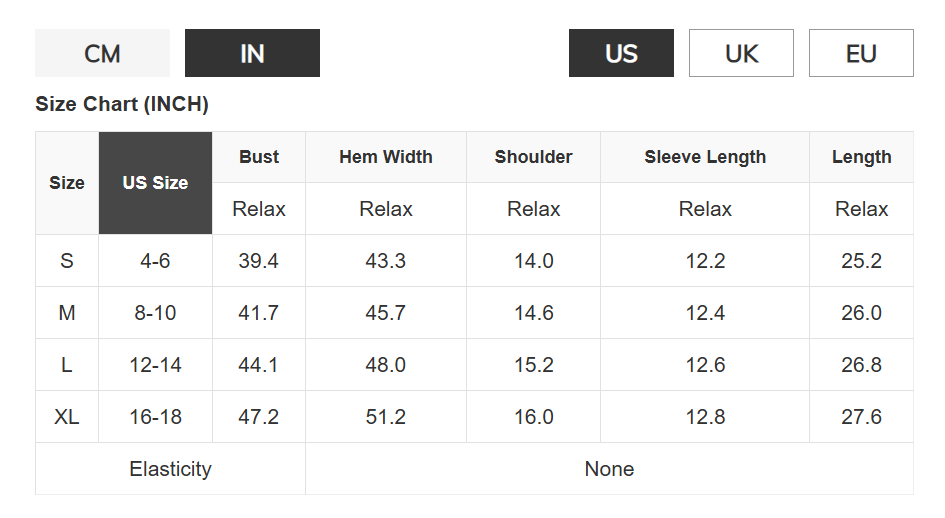Image resolution: width=945 pixels, height=518 pixels.
Task: Click the Length column header
Action: [861, 157]
